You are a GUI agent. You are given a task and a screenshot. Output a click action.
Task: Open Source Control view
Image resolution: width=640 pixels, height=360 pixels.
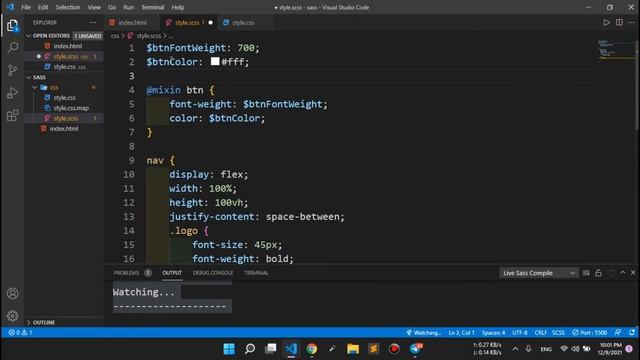point(13,70)
